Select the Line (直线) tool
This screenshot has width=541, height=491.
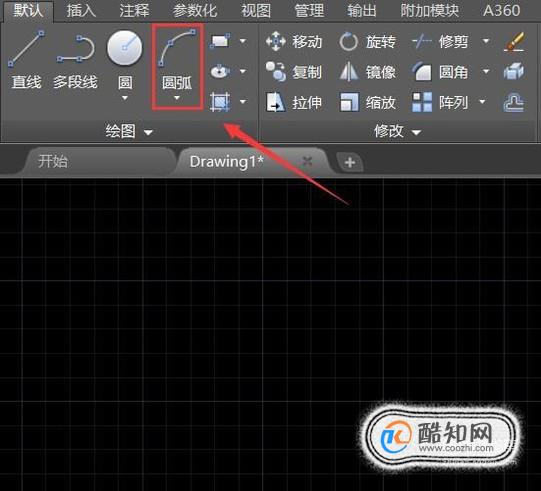point(26,59)
